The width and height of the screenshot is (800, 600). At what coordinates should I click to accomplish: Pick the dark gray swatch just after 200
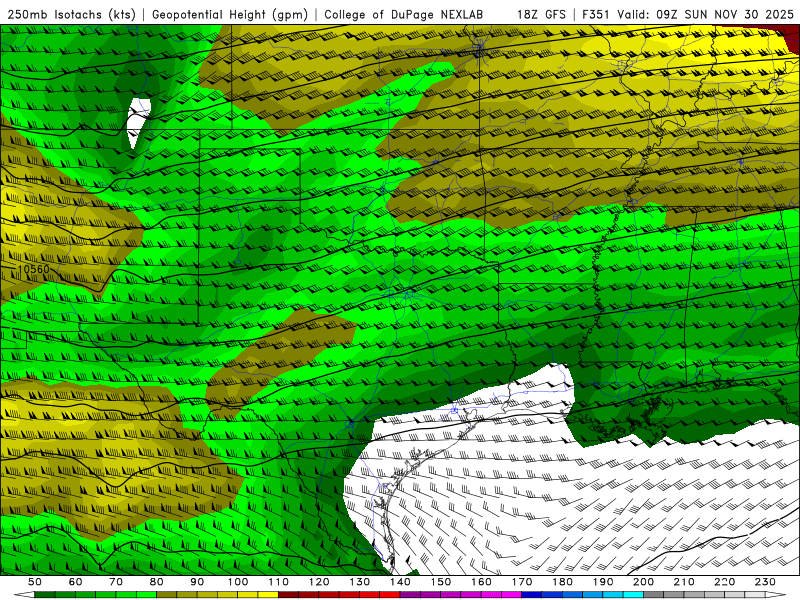[x=654, y=594]
